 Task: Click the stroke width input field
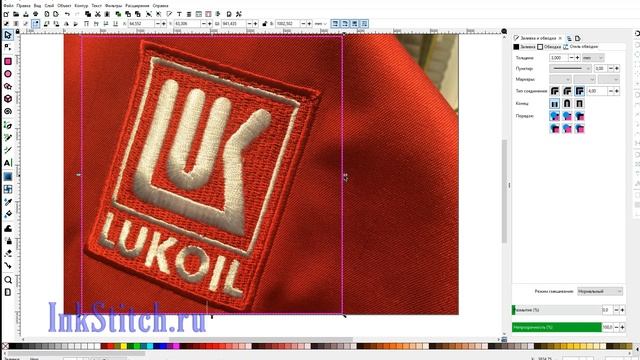click(559, 58)
